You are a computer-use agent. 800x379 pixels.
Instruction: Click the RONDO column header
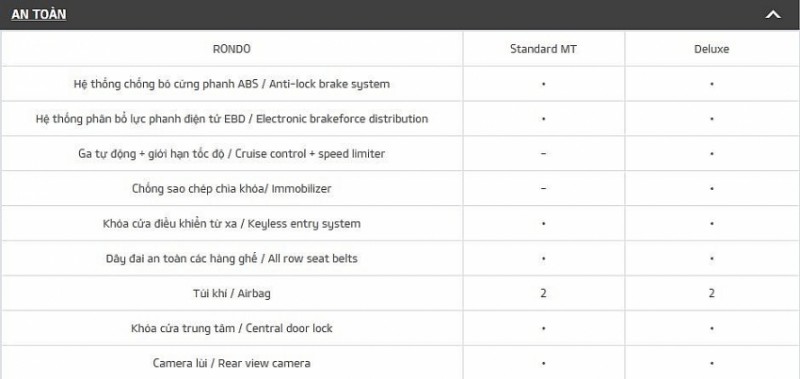pyautogui.click(x=232, y=49)
